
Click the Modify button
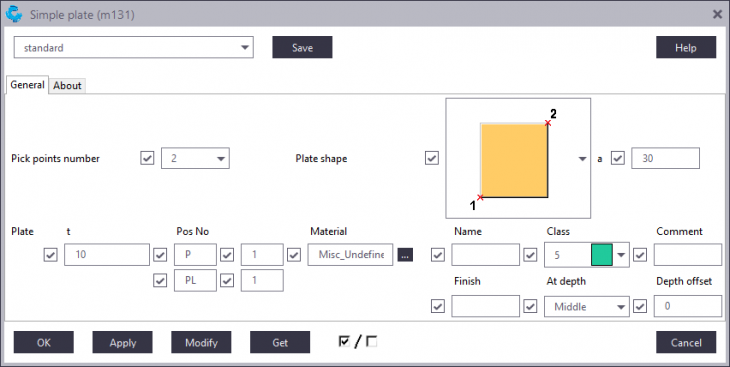point(201,342)
